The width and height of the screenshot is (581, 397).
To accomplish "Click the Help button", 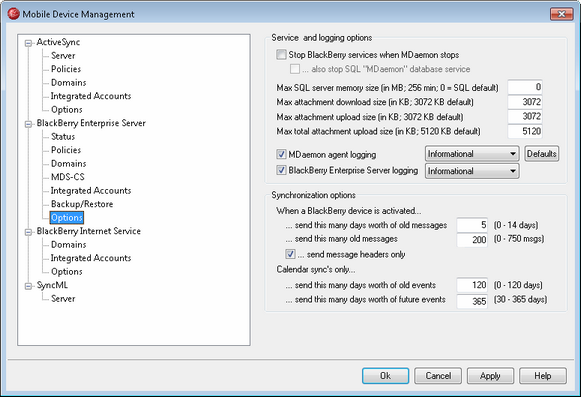I will coord(542,376).
